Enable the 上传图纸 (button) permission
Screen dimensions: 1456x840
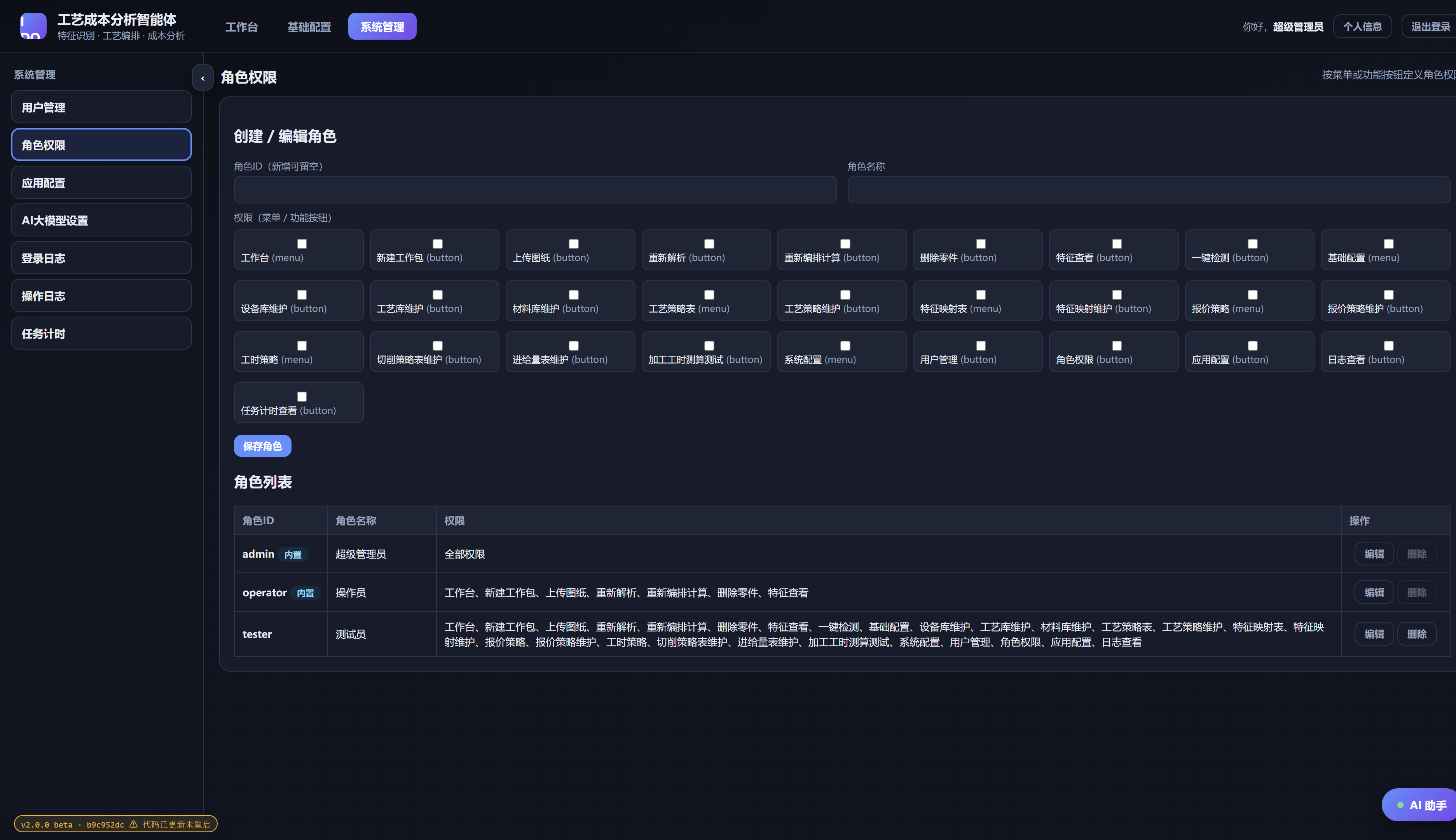click(x=573, y=243)
